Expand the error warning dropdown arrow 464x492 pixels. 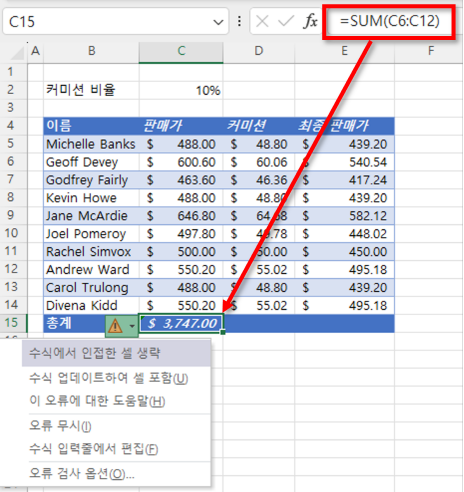pyautogui.click(x=132, y=326)
